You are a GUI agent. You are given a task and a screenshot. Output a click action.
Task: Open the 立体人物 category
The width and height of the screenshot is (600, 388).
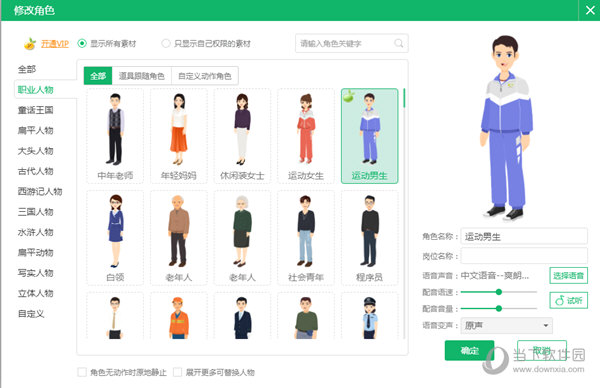click(x=36, y=293)
